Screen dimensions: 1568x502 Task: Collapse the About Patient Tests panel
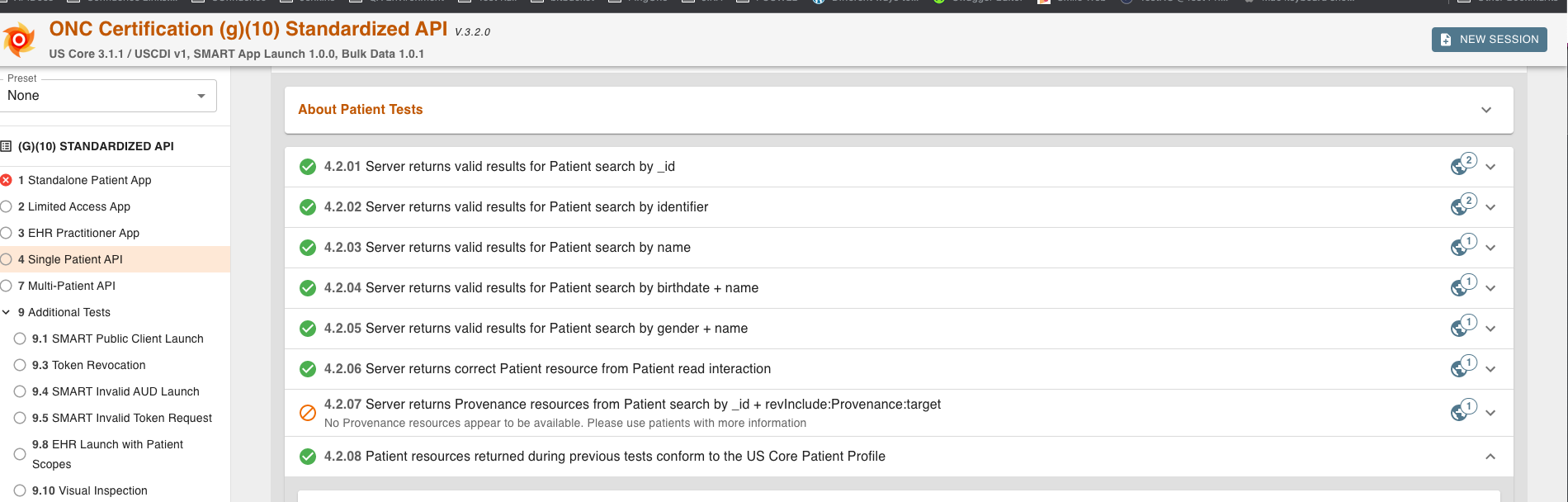[1488, 109]
